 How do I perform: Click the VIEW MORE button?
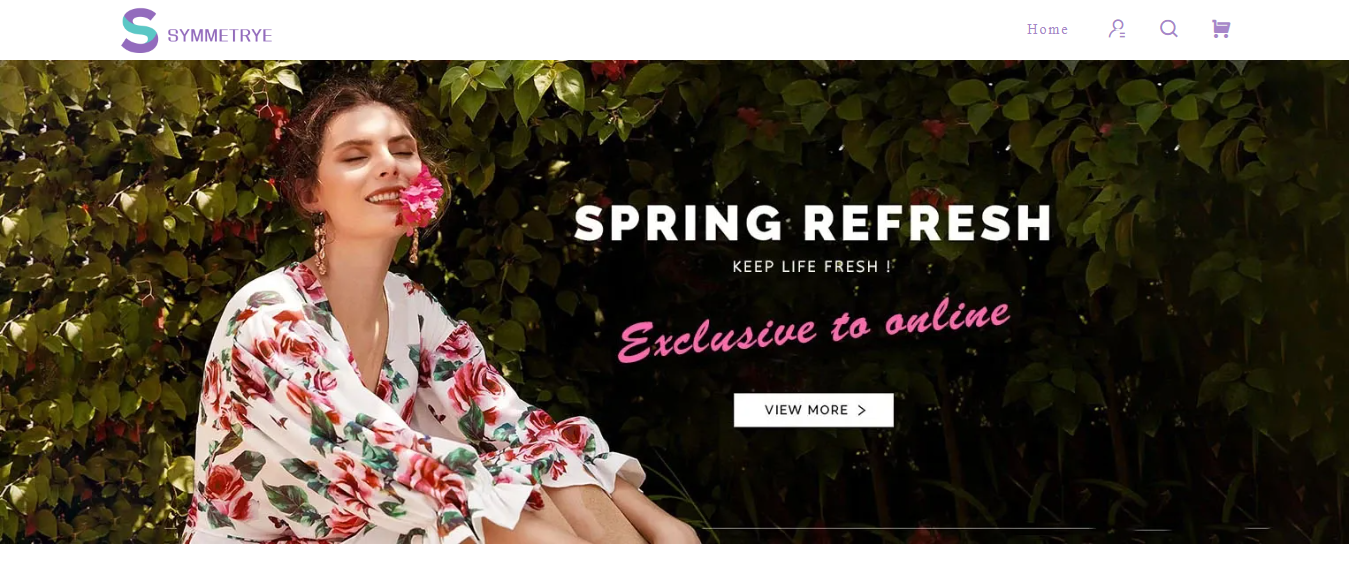point(813,410)
